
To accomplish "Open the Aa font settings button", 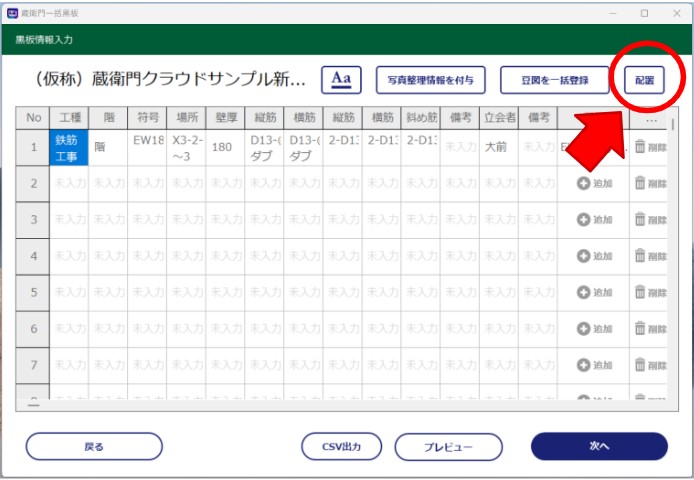I will point(341,80).
